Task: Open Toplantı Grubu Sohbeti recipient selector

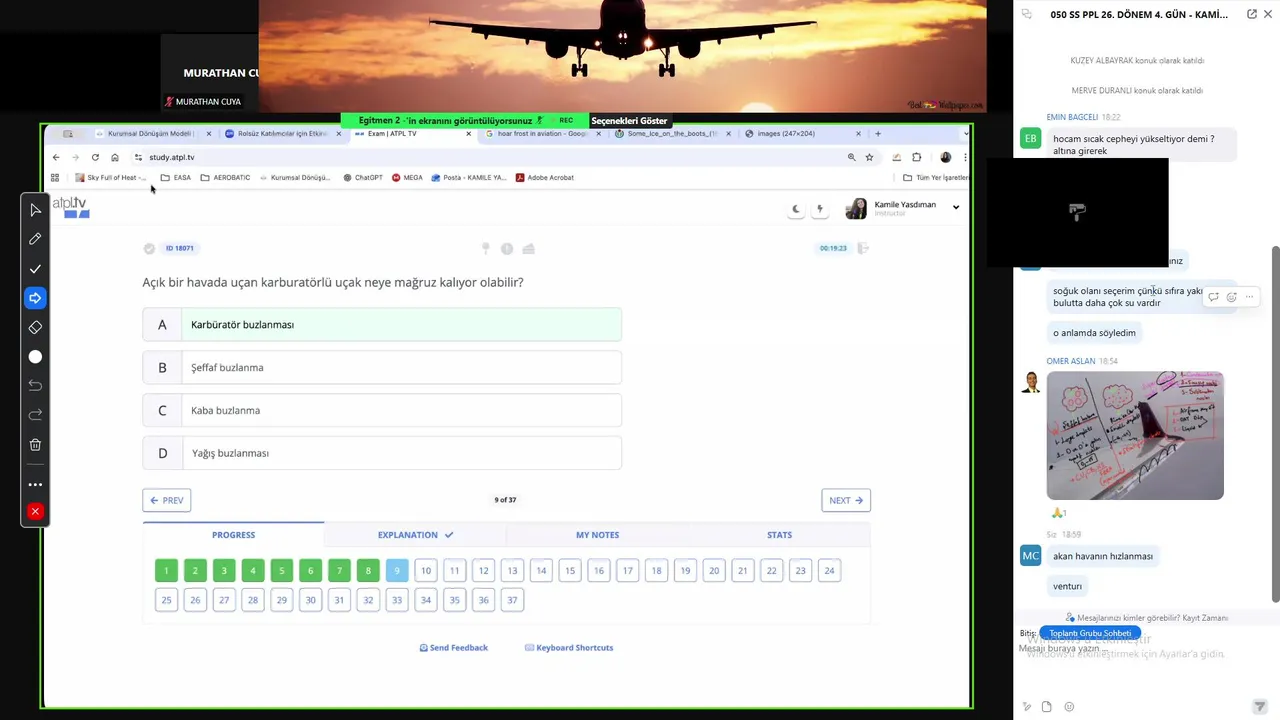Action: (x=1090, y=633)
